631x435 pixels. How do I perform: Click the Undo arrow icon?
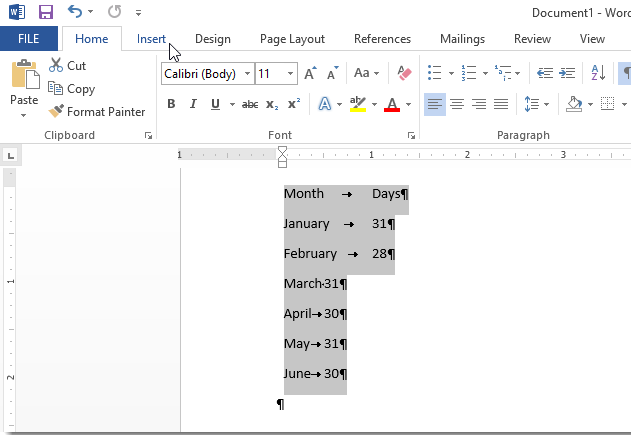click(75, 13)
